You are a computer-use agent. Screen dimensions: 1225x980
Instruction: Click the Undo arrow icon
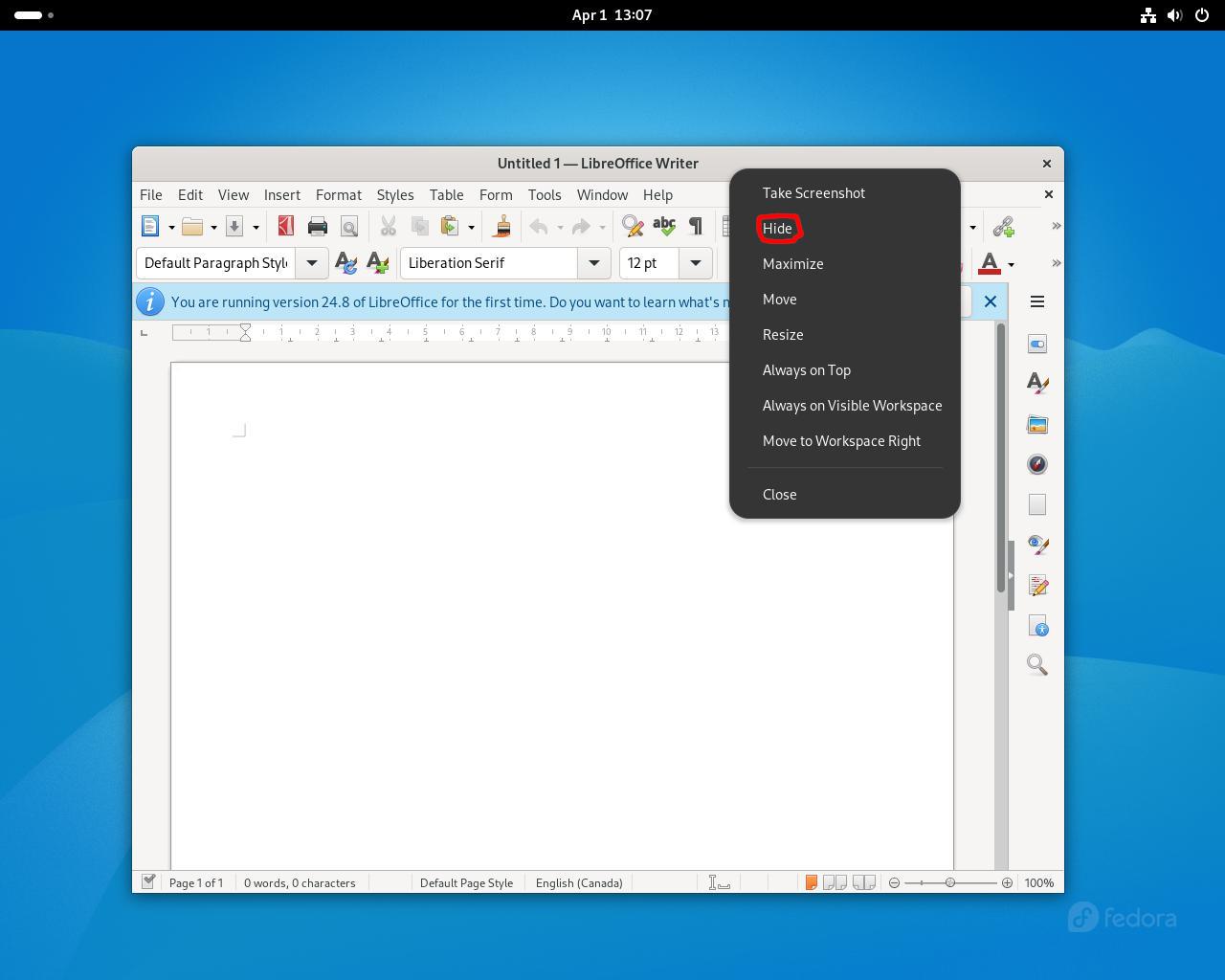539,227
